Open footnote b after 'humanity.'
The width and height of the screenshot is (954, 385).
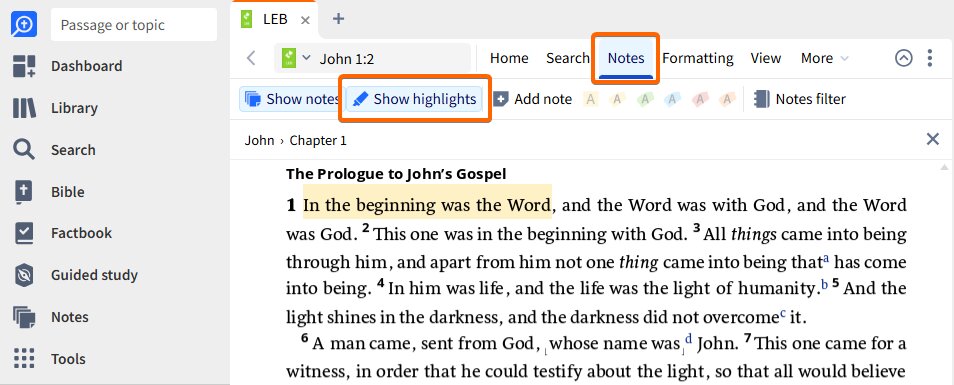coord(825,284)
